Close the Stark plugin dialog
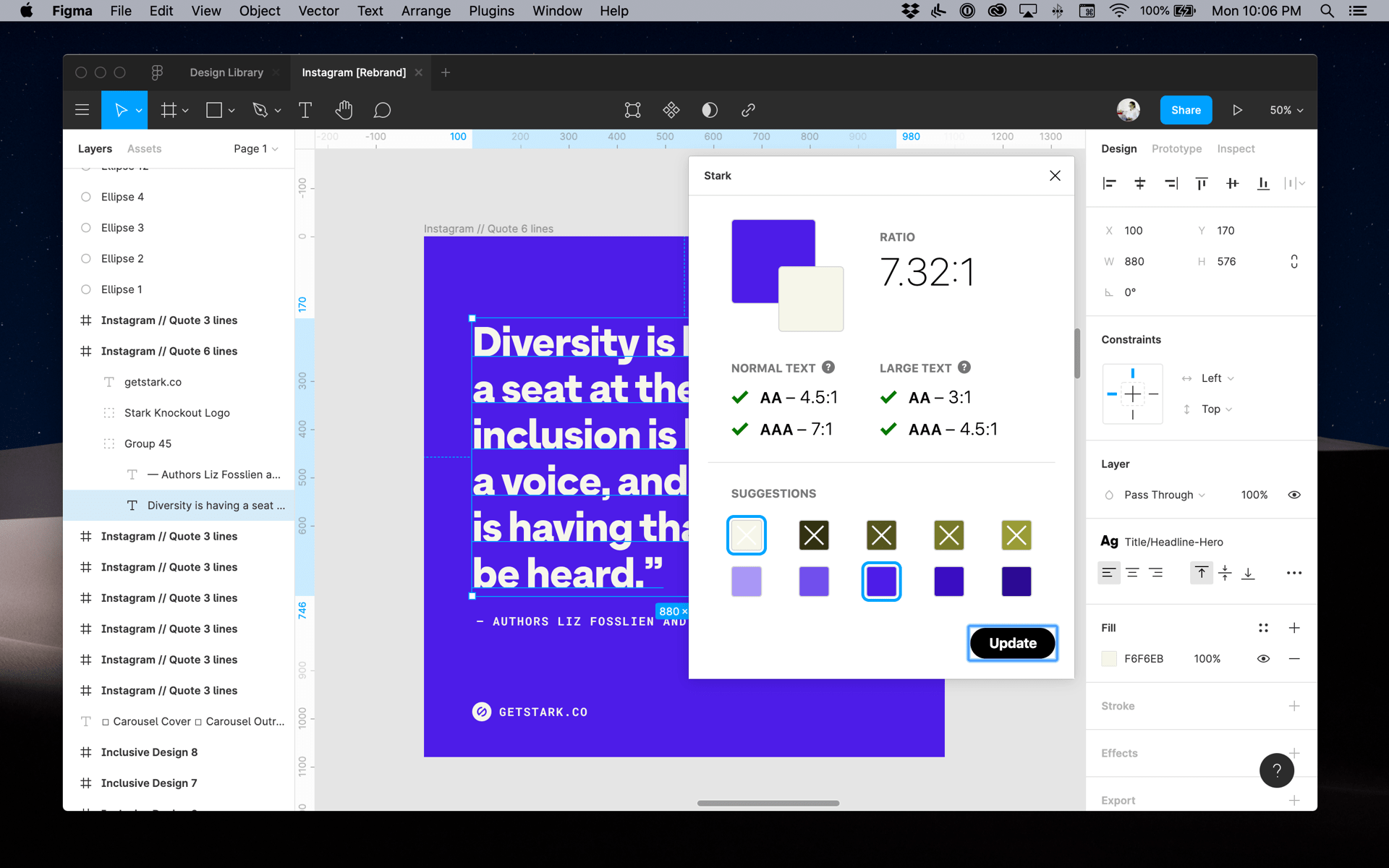Screen dimensions: 1389x868 click(1055, 176)
